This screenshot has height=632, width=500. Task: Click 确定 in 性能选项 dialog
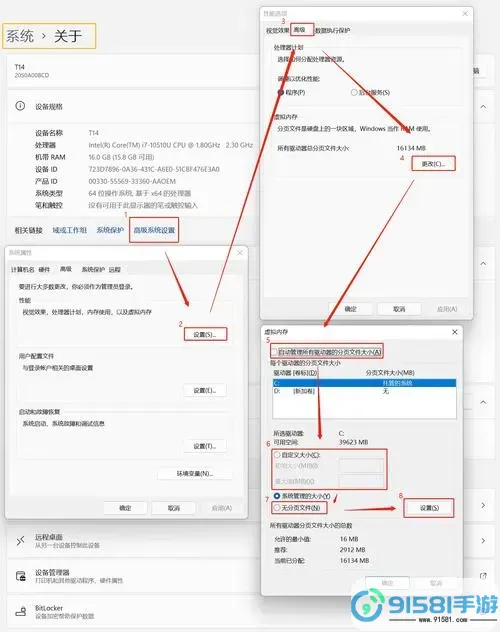click(351, 309)
